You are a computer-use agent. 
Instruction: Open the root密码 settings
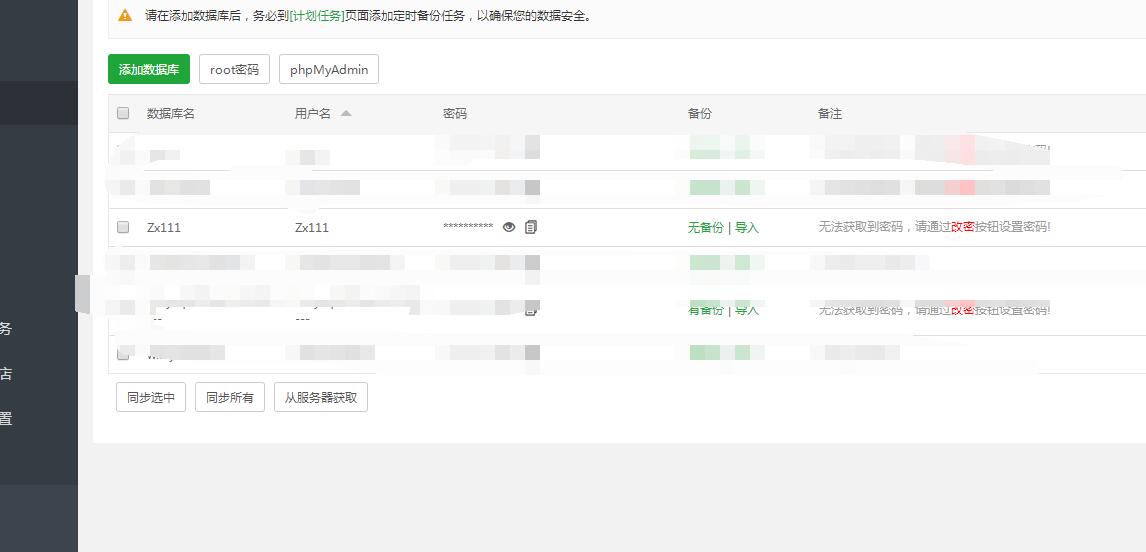(234, 70)
